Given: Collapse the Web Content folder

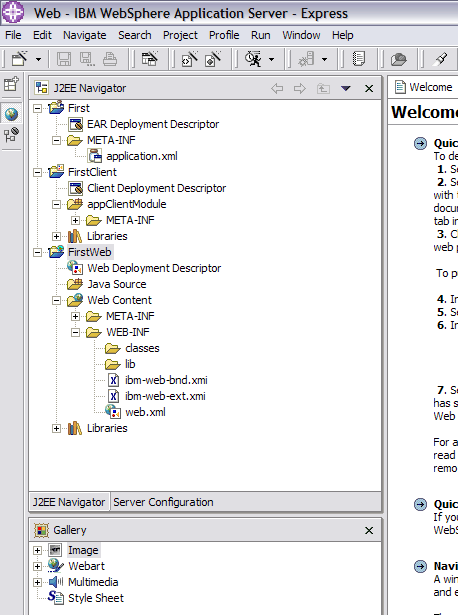Looking at the screenshot, I should 56,300.
